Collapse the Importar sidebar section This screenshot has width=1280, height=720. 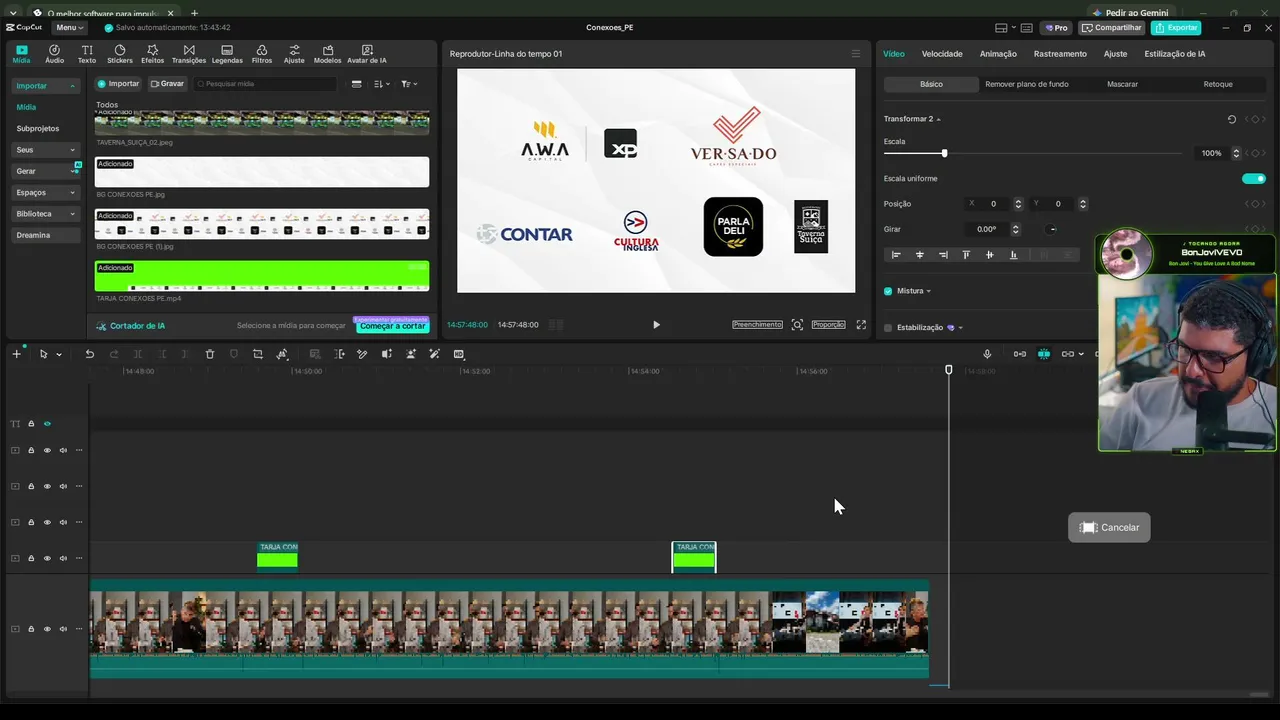click(x=72, y=86)
